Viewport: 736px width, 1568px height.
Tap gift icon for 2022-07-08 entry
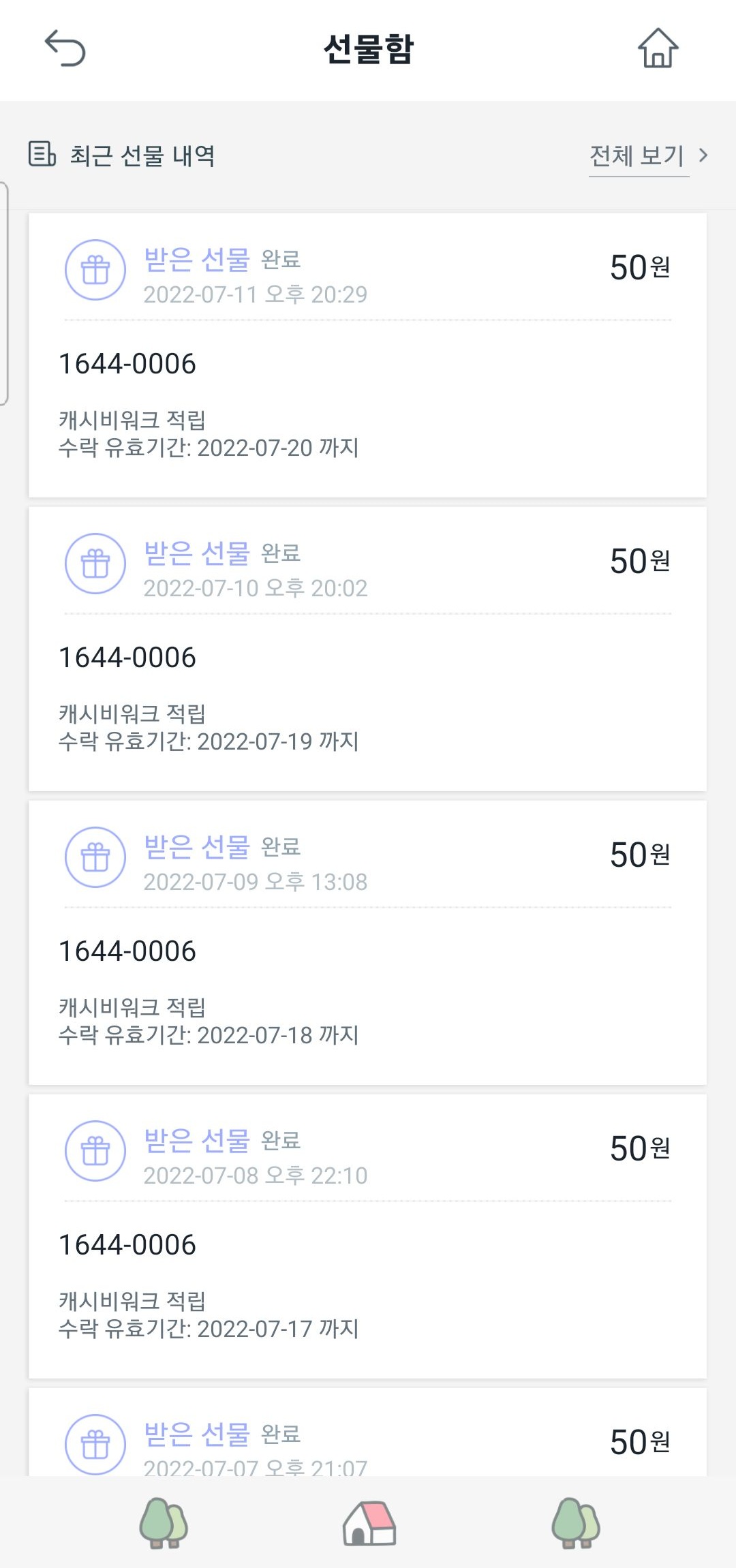pos(95,1152)
